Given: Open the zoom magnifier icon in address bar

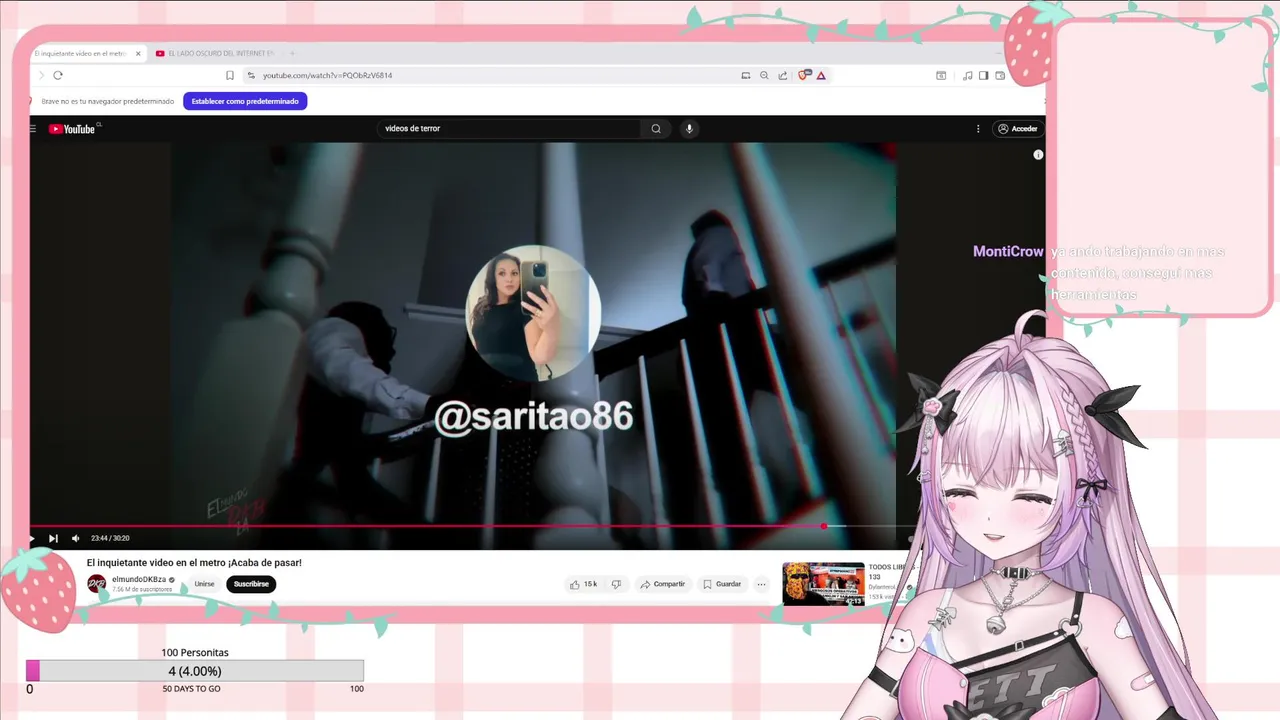Looking at the screenshot, I should point(764,75).
